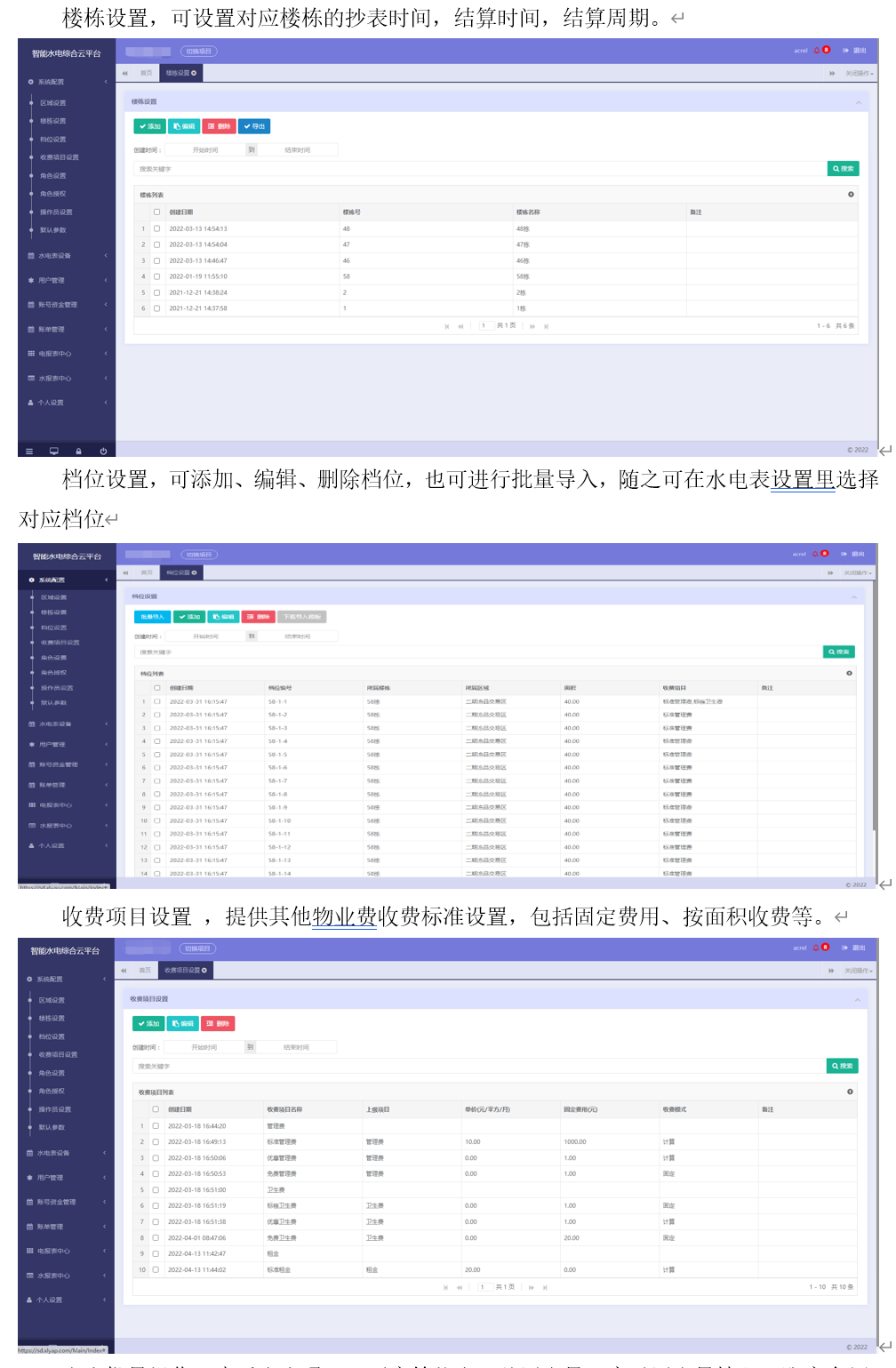
Task: Open settings icon of 楼栋列表 panel
Action: (851, 195)
